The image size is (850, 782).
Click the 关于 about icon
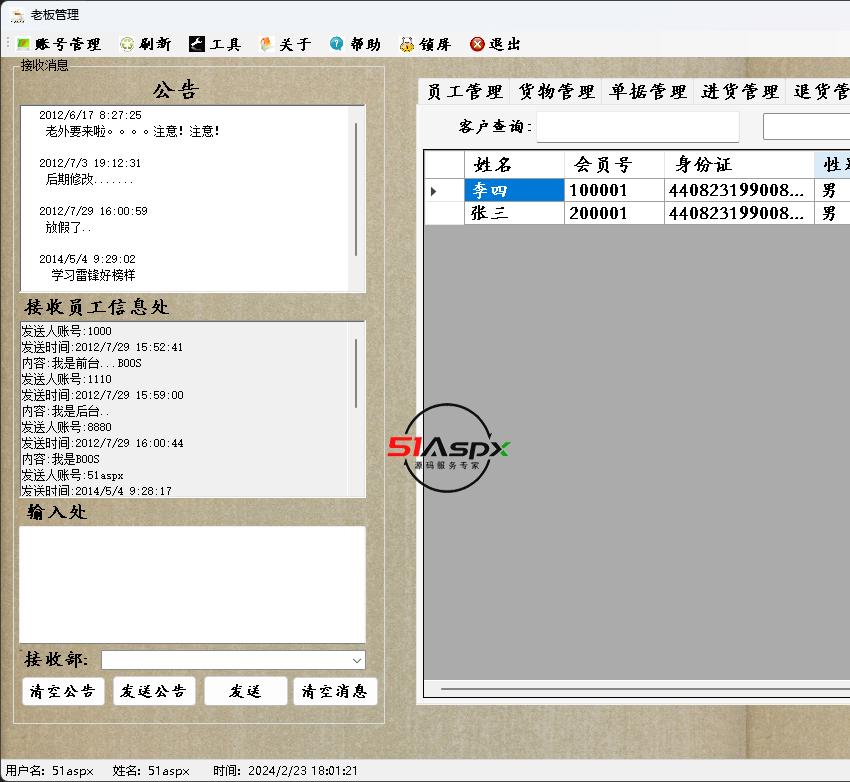tap(266, 44)
